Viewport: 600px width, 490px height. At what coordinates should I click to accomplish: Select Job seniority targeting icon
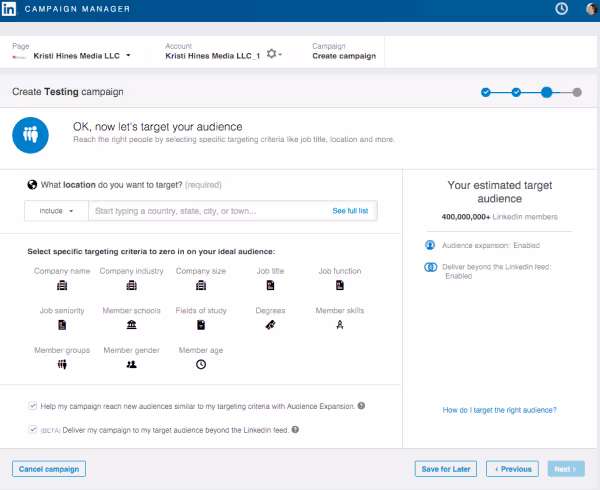62,325
